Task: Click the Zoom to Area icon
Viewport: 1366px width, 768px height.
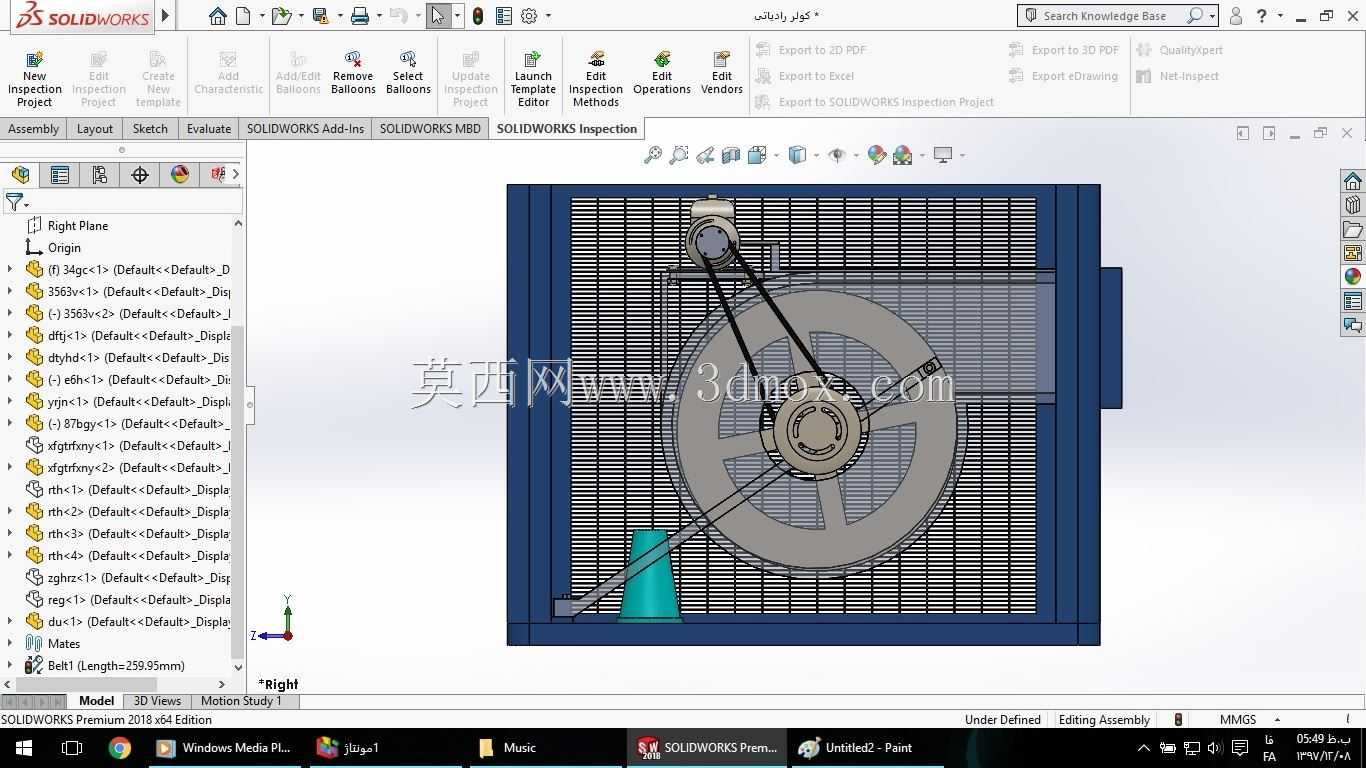Action: 679,155
